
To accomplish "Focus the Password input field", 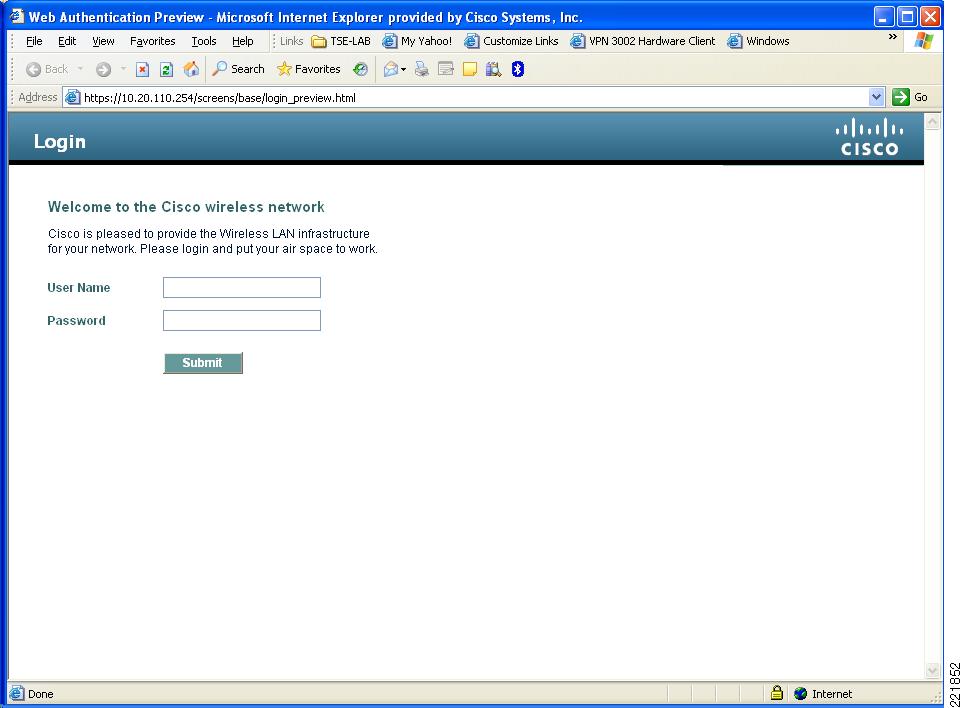I will click(241, 321).
